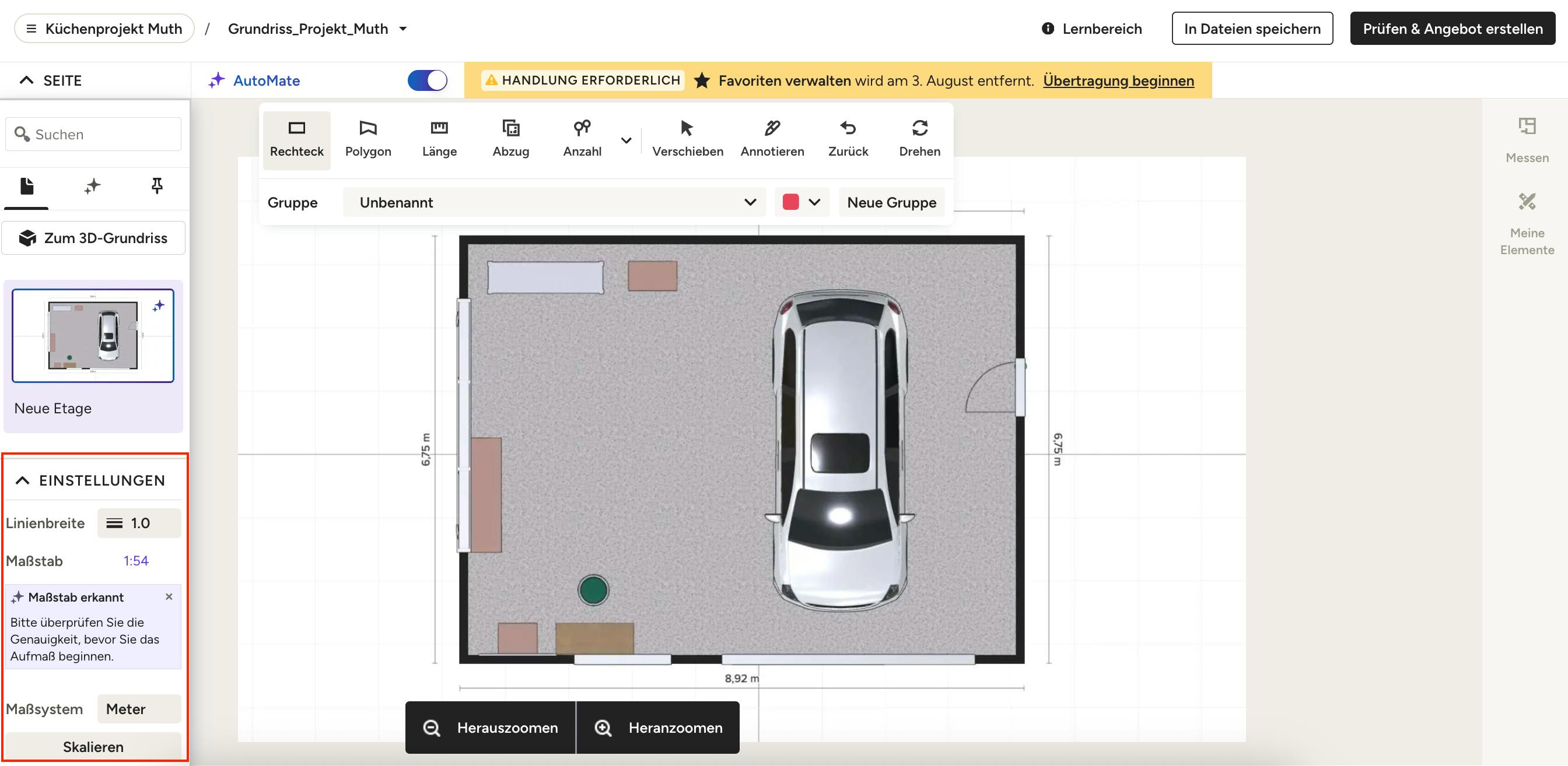Create a Neue Gruppe
The height and width of the screenshot is (766, 1568).
(x=891, y=203)
